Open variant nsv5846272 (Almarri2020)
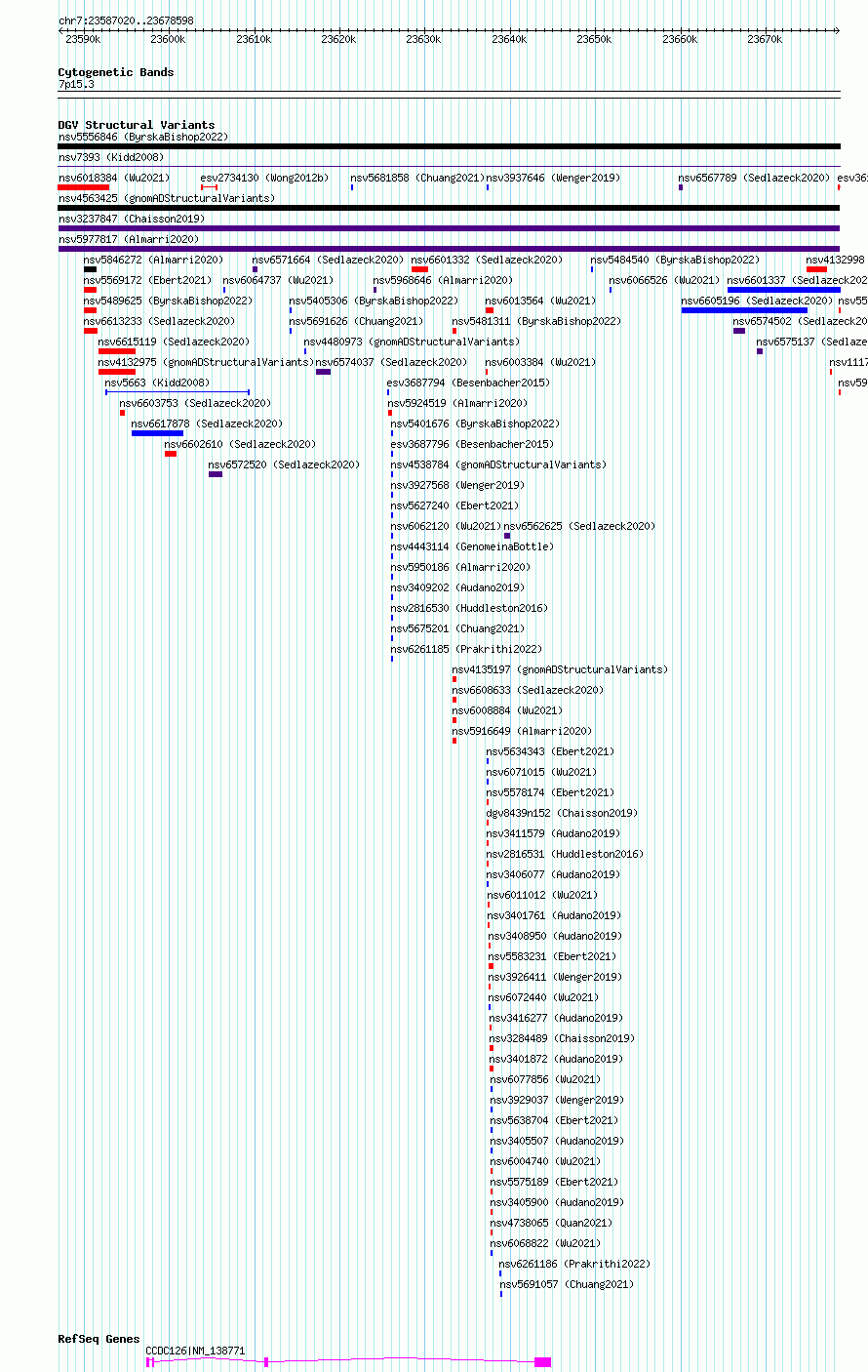Viewport: 868px width, 1372px height. coord(153,260)
